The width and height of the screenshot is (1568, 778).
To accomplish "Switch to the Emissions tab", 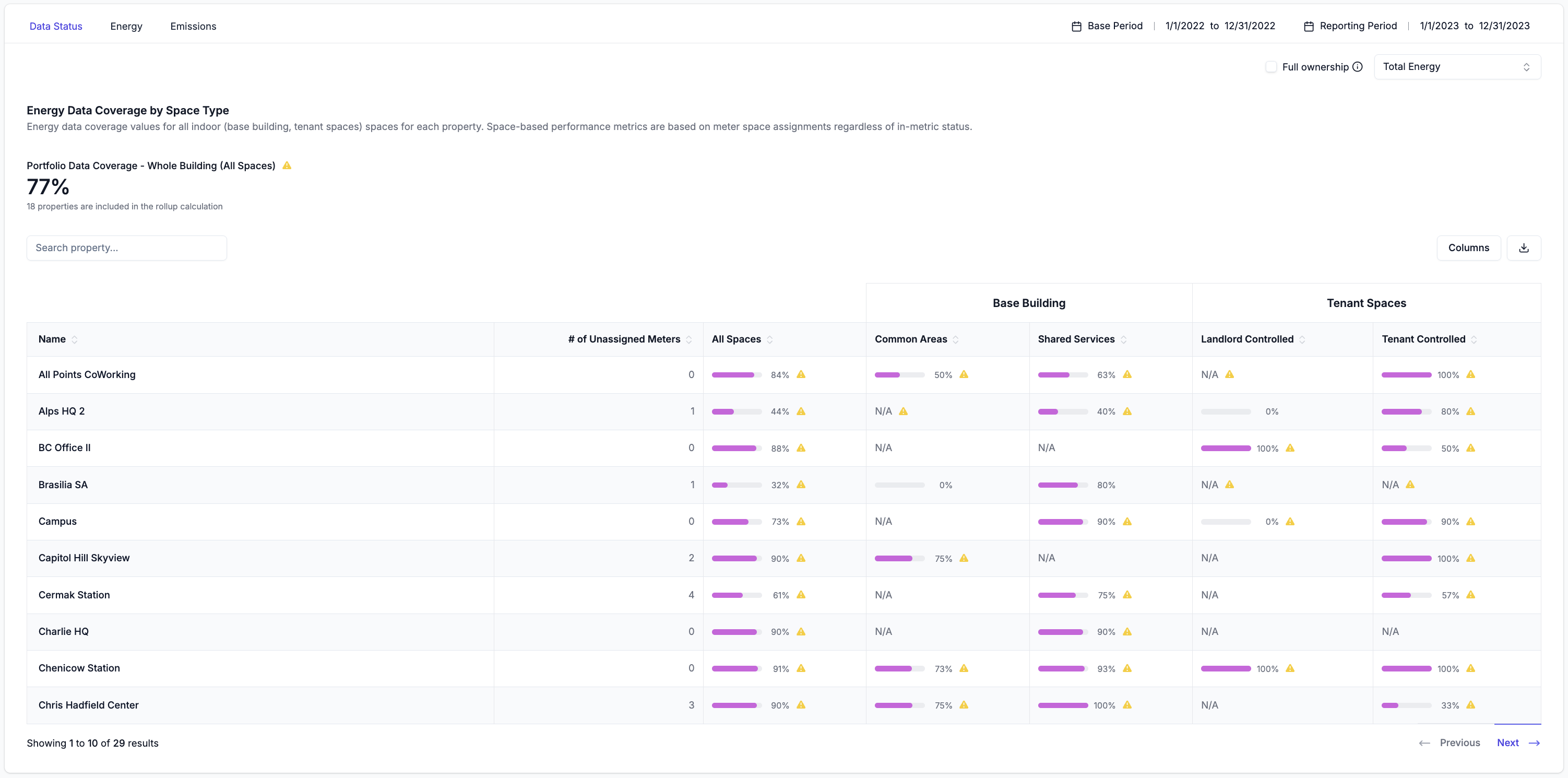I will 193,26.
